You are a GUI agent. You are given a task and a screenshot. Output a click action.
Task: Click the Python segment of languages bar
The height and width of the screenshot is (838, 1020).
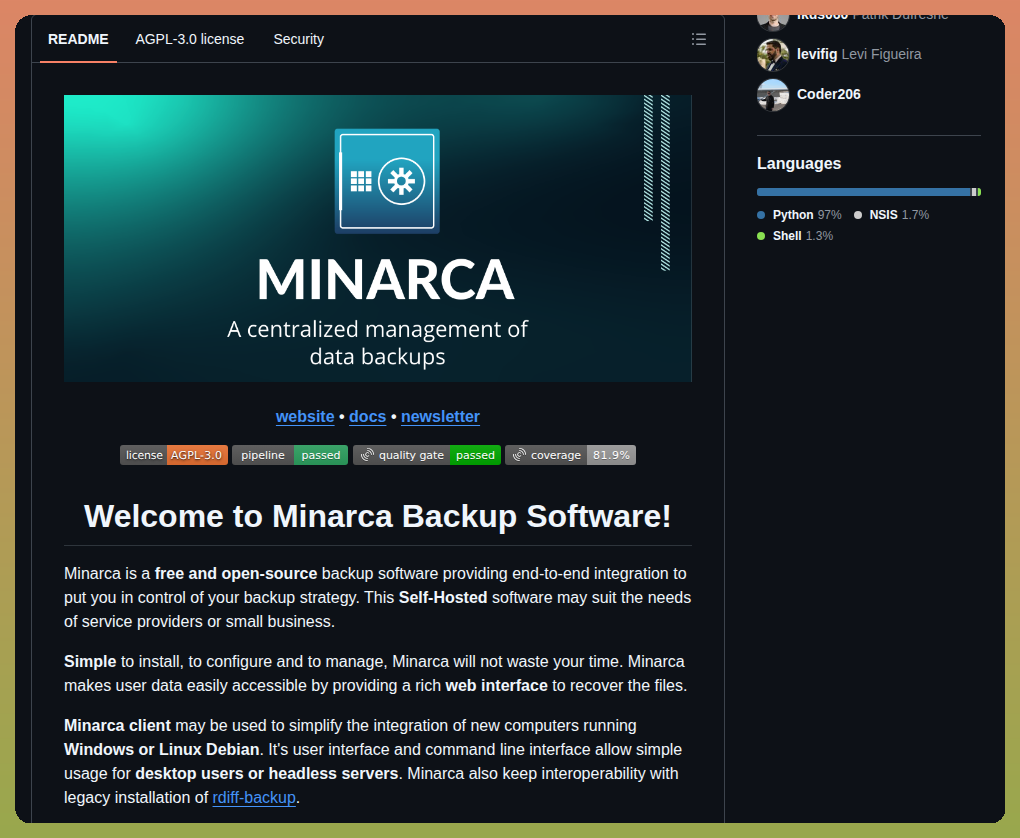[x=864, y=192]
